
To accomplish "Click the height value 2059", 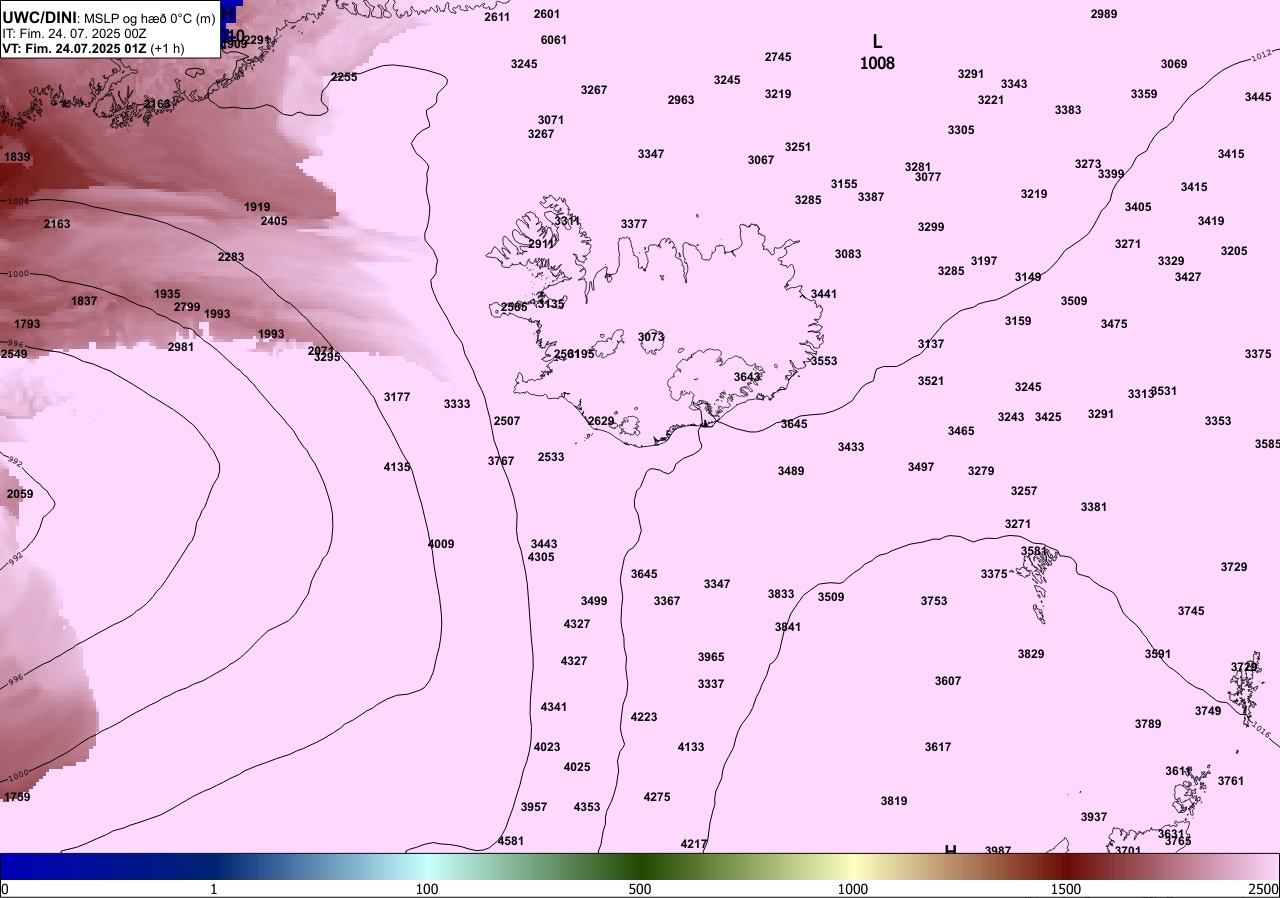I will tap(20, 494).
